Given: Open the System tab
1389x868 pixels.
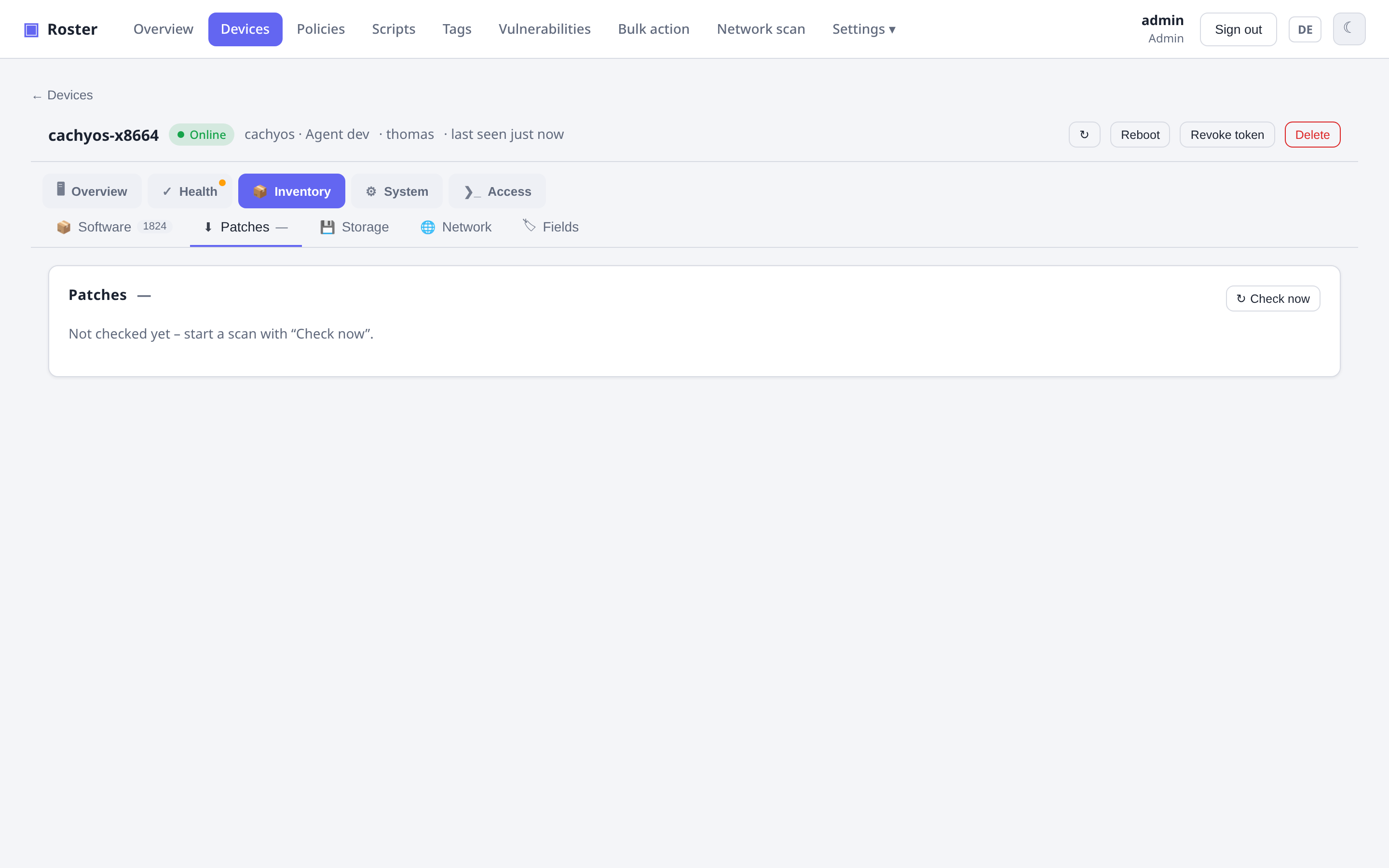Looking at the screenshot, I should point(397,191).
